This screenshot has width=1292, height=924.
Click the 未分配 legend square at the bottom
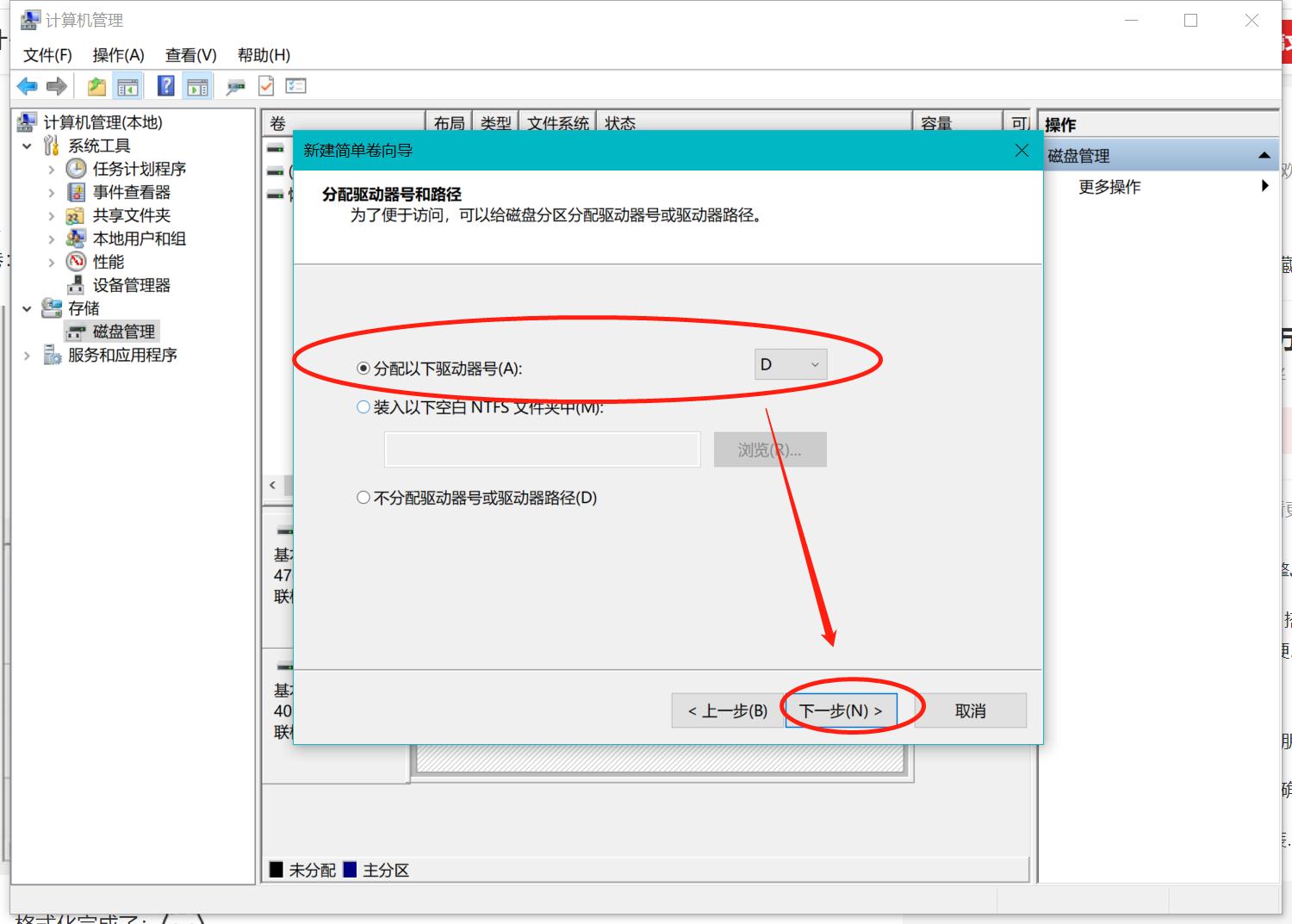coord(277,870)
